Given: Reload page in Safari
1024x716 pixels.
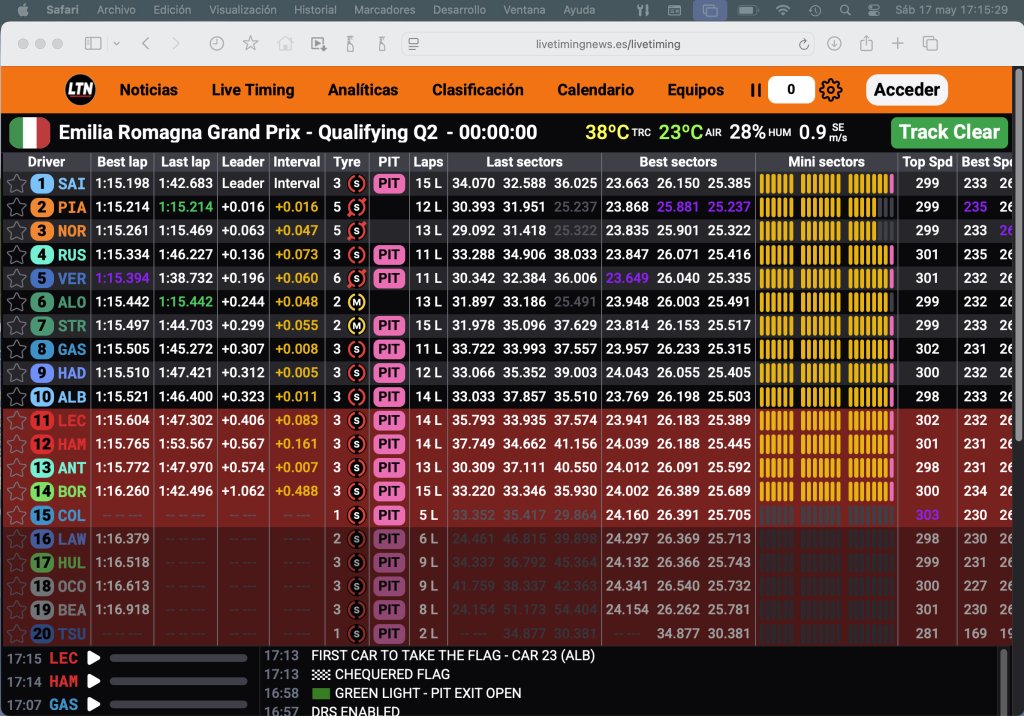Looking at the screenshot, I should click(804, 44).
